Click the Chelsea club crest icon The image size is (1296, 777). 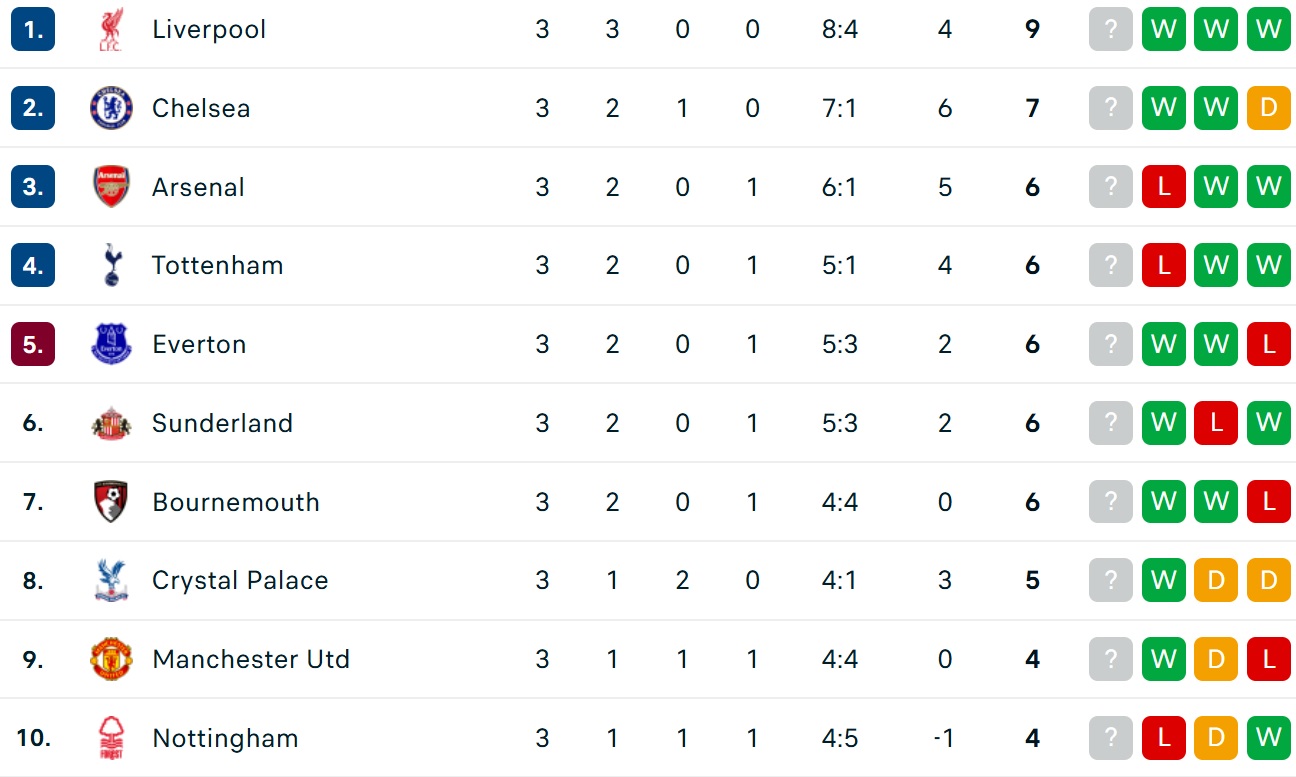(x=111, y=108)
